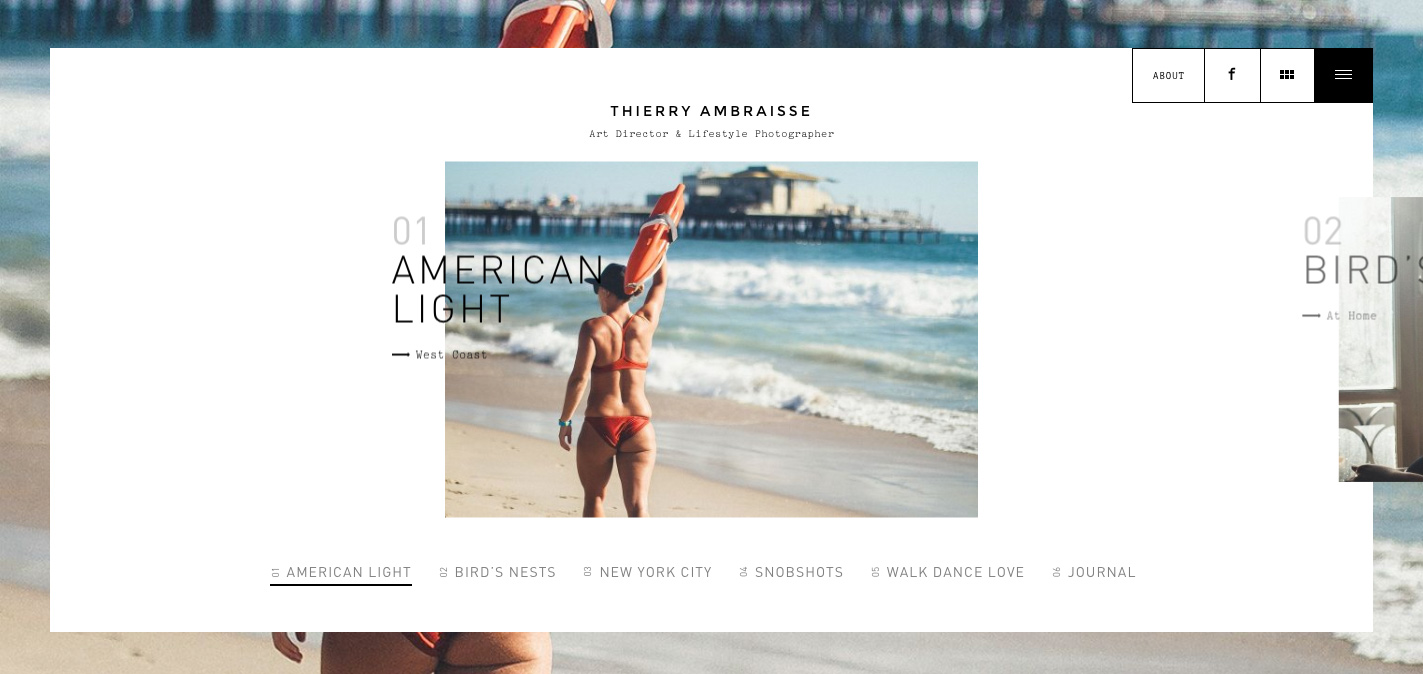Image resolution: width=1423 pixels, height=674 pixels.
Task: Click the Bird's slide heading
Action: [x=1362, y=270]
